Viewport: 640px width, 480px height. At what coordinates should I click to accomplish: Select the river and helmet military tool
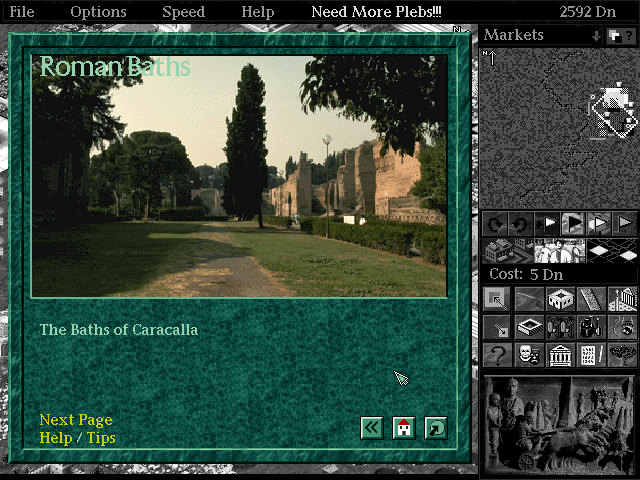click(x=622, y=327)
